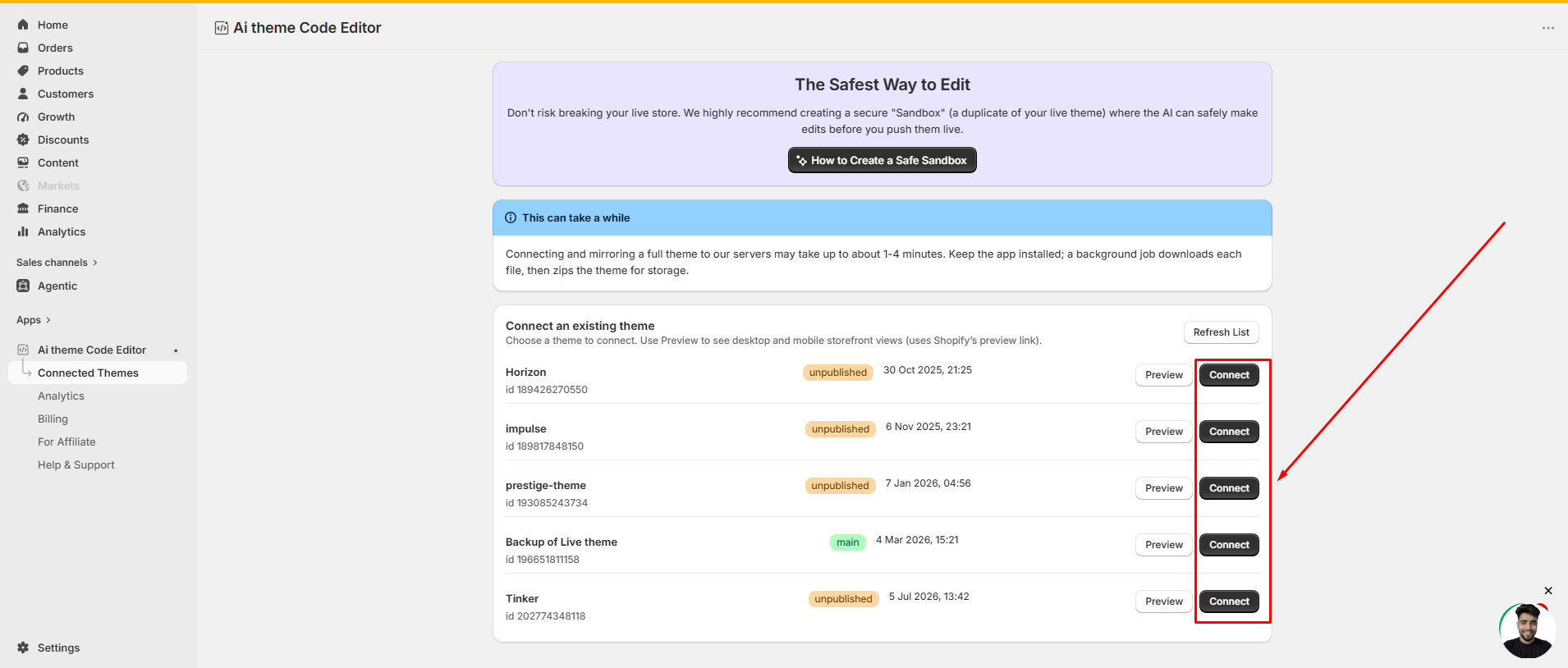Click the info icon in the blue banner

(x=511, y=217)
